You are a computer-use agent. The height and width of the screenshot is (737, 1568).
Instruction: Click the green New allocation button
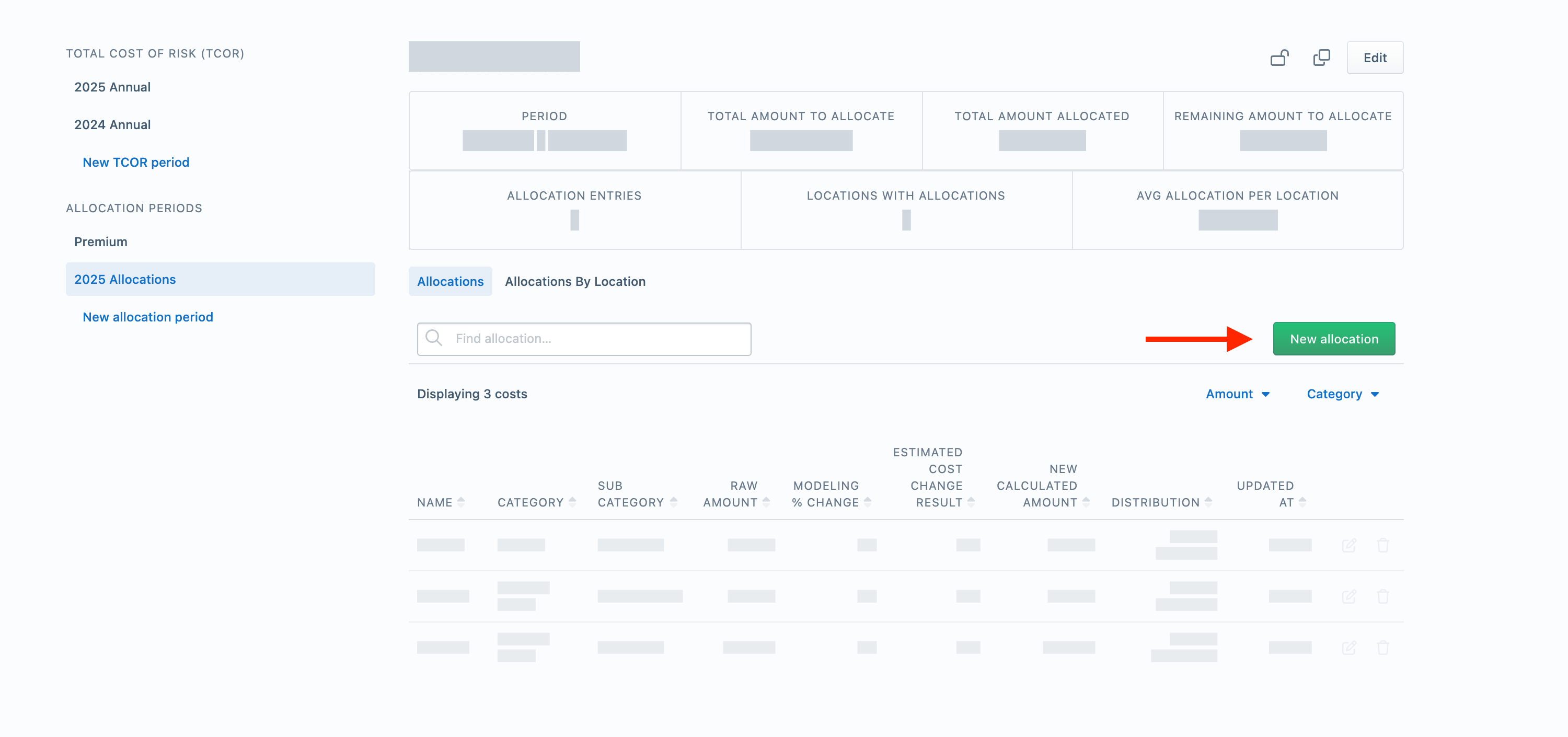coord(1334,339)
